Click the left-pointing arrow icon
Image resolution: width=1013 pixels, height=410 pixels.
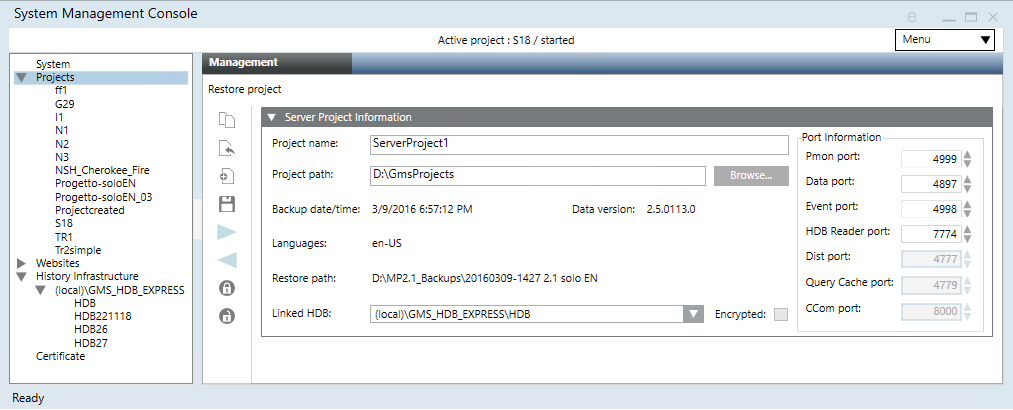tap(227, 261)
